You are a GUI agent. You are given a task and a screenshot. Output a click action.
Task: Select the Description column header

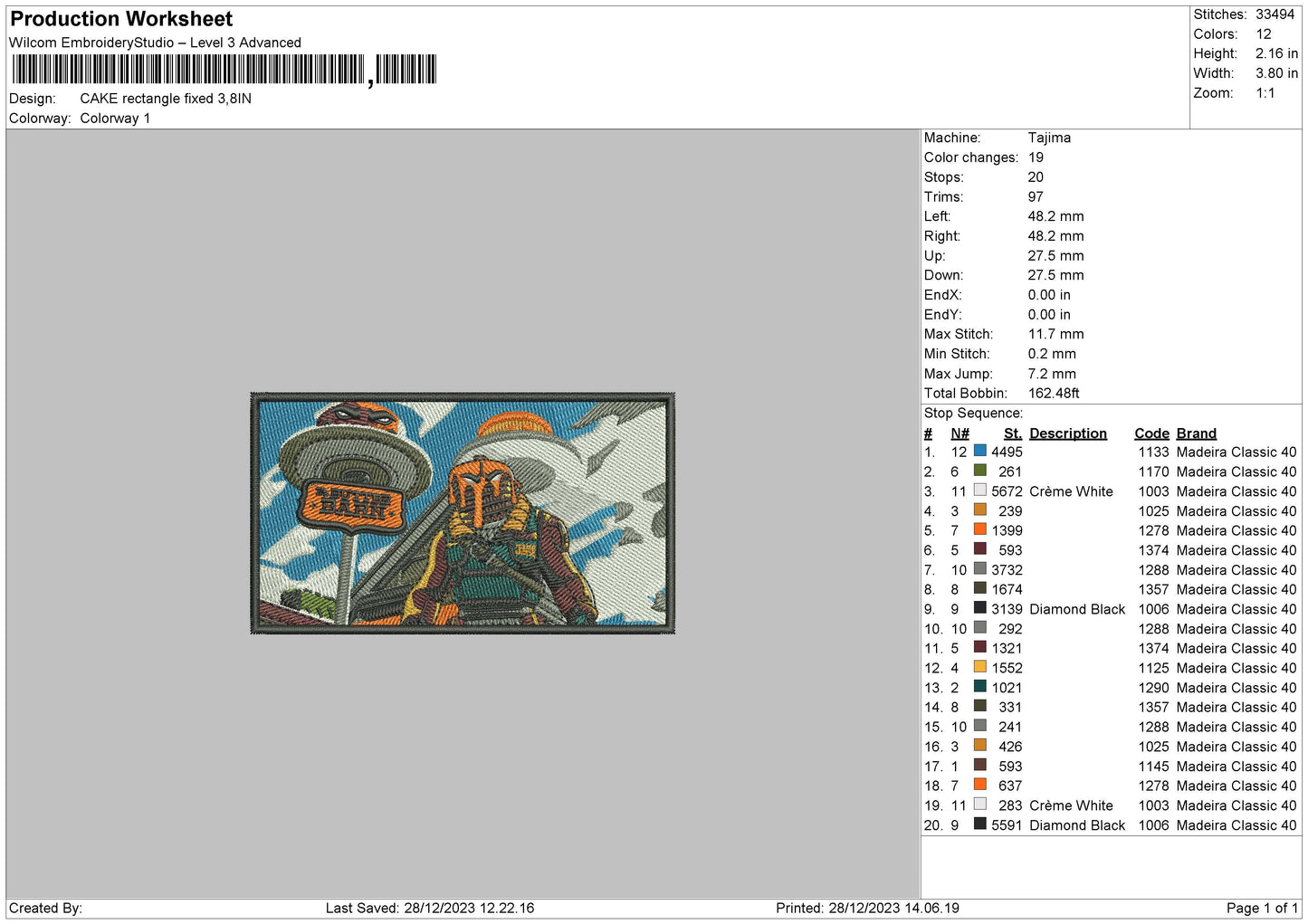[x=1068, y=433]
